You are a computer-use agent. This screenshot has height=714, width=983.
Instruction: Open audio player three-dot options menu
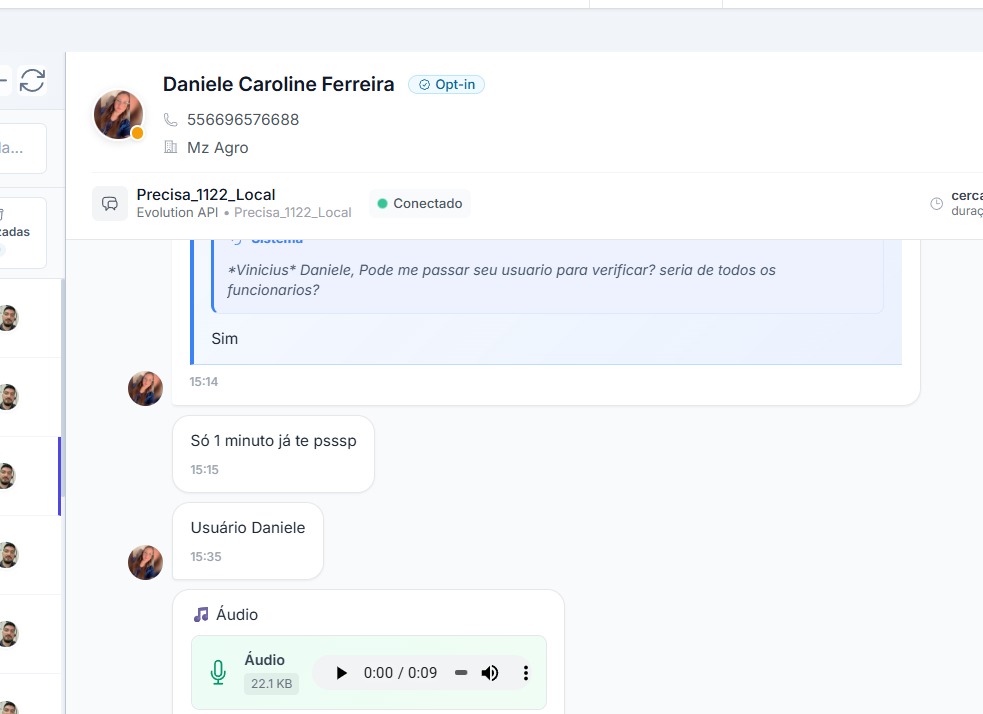click(526, 673)
